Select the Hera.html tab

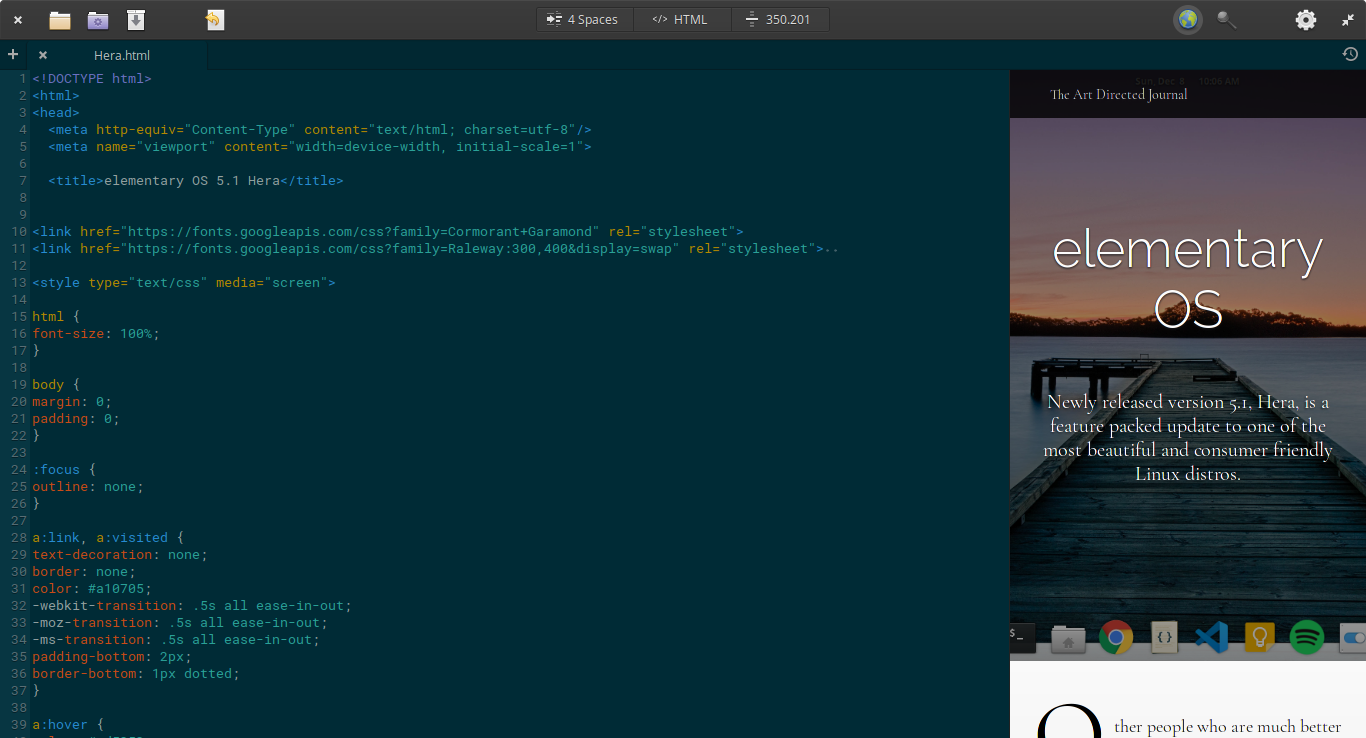pos(121,55)
